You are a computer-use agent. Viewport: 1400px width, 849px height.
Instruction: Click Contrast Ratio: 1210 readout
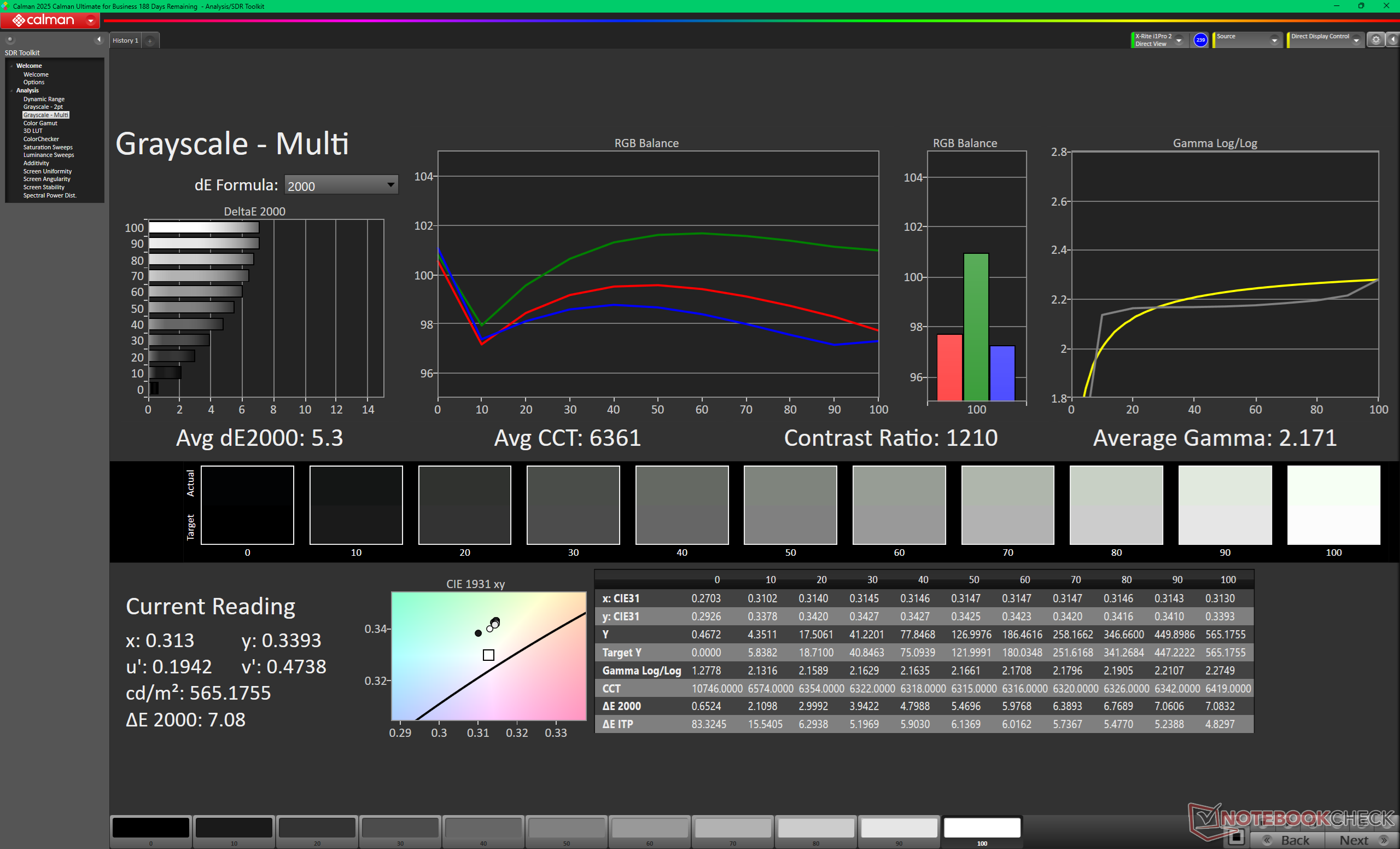(x=890, y=438)
